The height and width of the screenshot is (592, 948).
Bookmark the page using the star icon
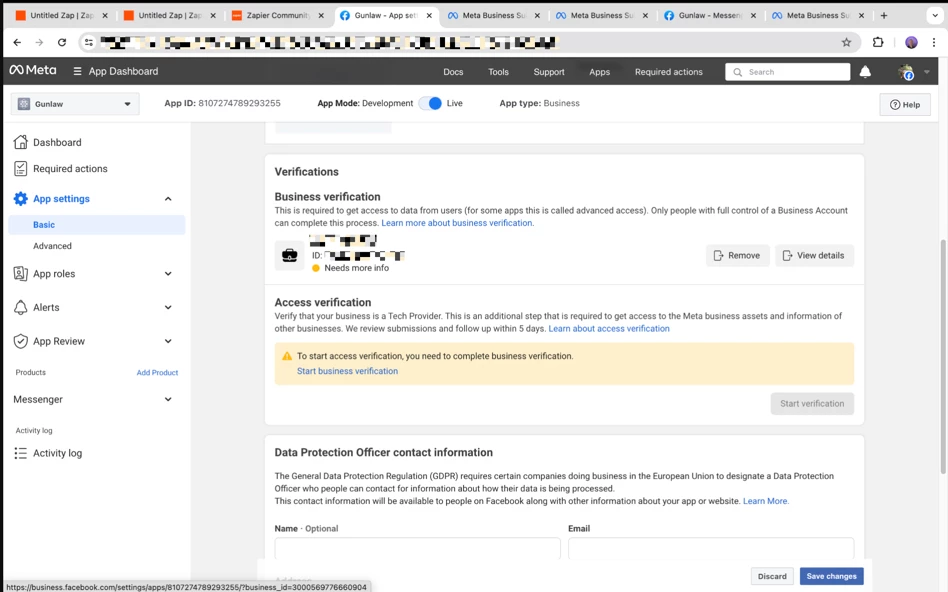[x=846, y=42]
